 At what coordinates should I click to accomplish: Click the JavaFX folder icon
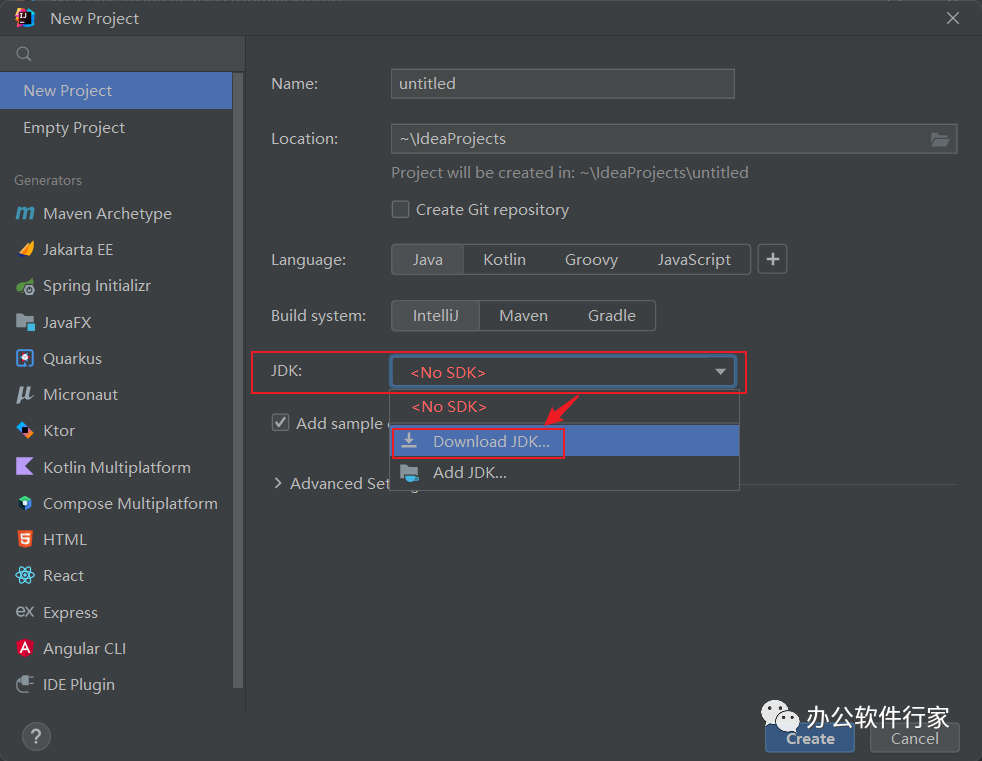click(x=25, y=322)
